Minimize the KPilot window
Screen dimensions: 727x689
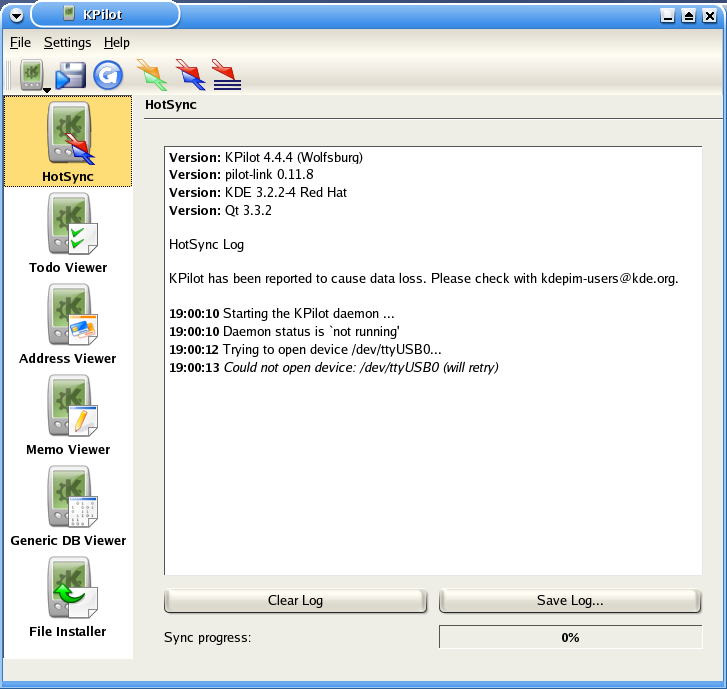click(668, 16)
